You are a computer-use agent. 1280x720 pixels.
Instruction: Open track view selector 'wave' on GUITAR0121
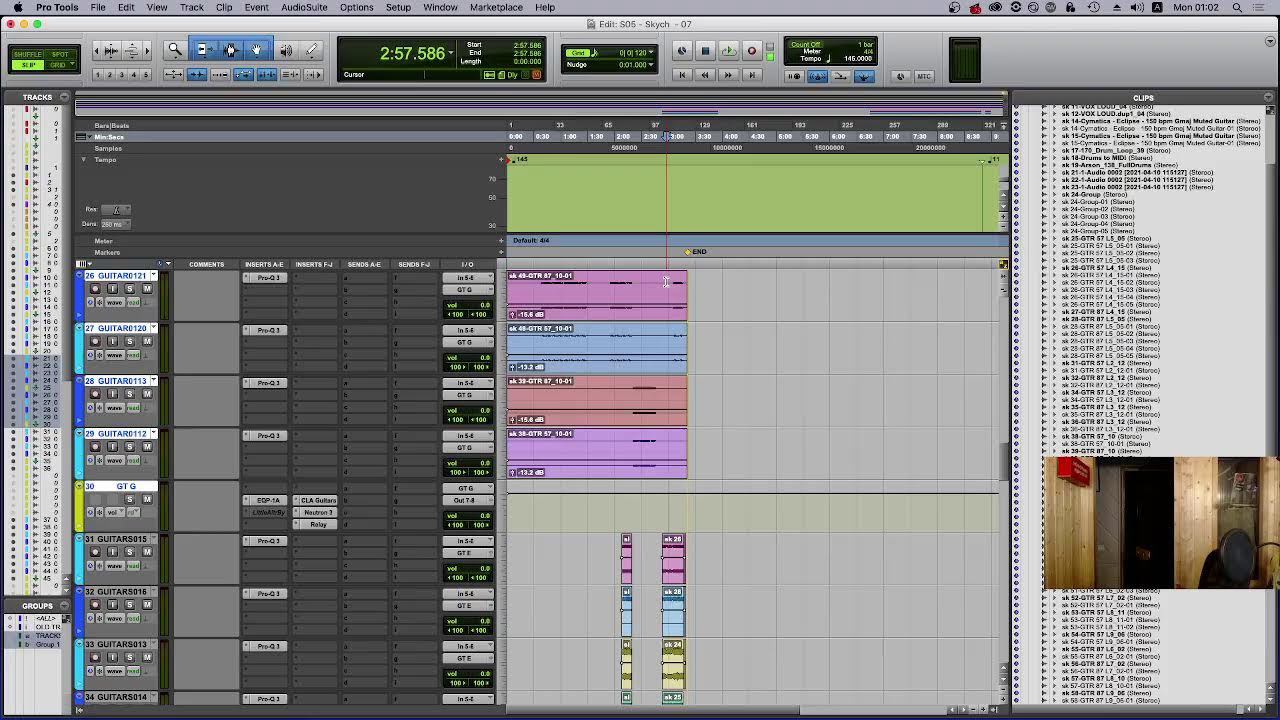click(x=116, y=302)
